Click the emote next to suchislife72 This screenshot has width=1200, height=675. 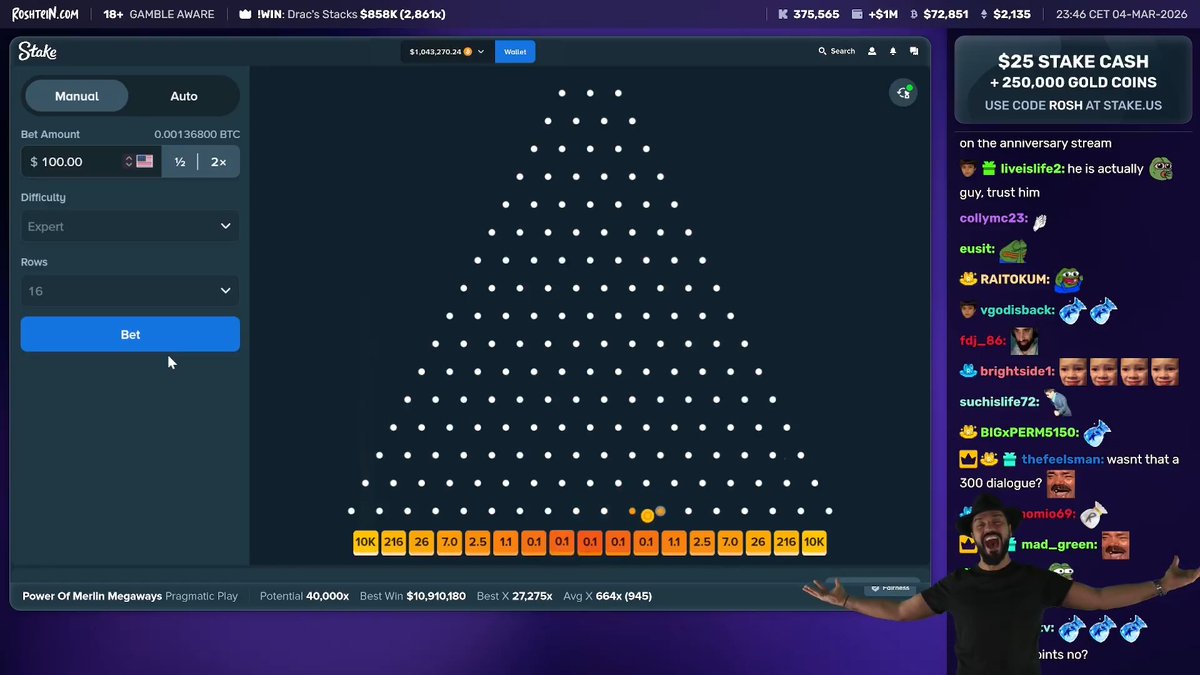[1059, 402]
